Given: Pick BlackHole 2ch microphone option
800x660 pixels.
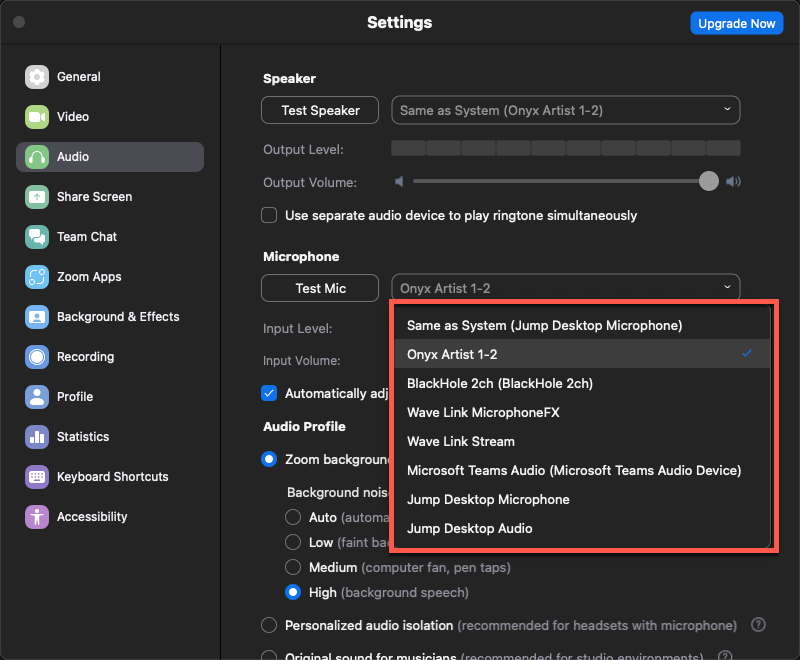Looking at the screenshot, I should click(x=582, y=383).
